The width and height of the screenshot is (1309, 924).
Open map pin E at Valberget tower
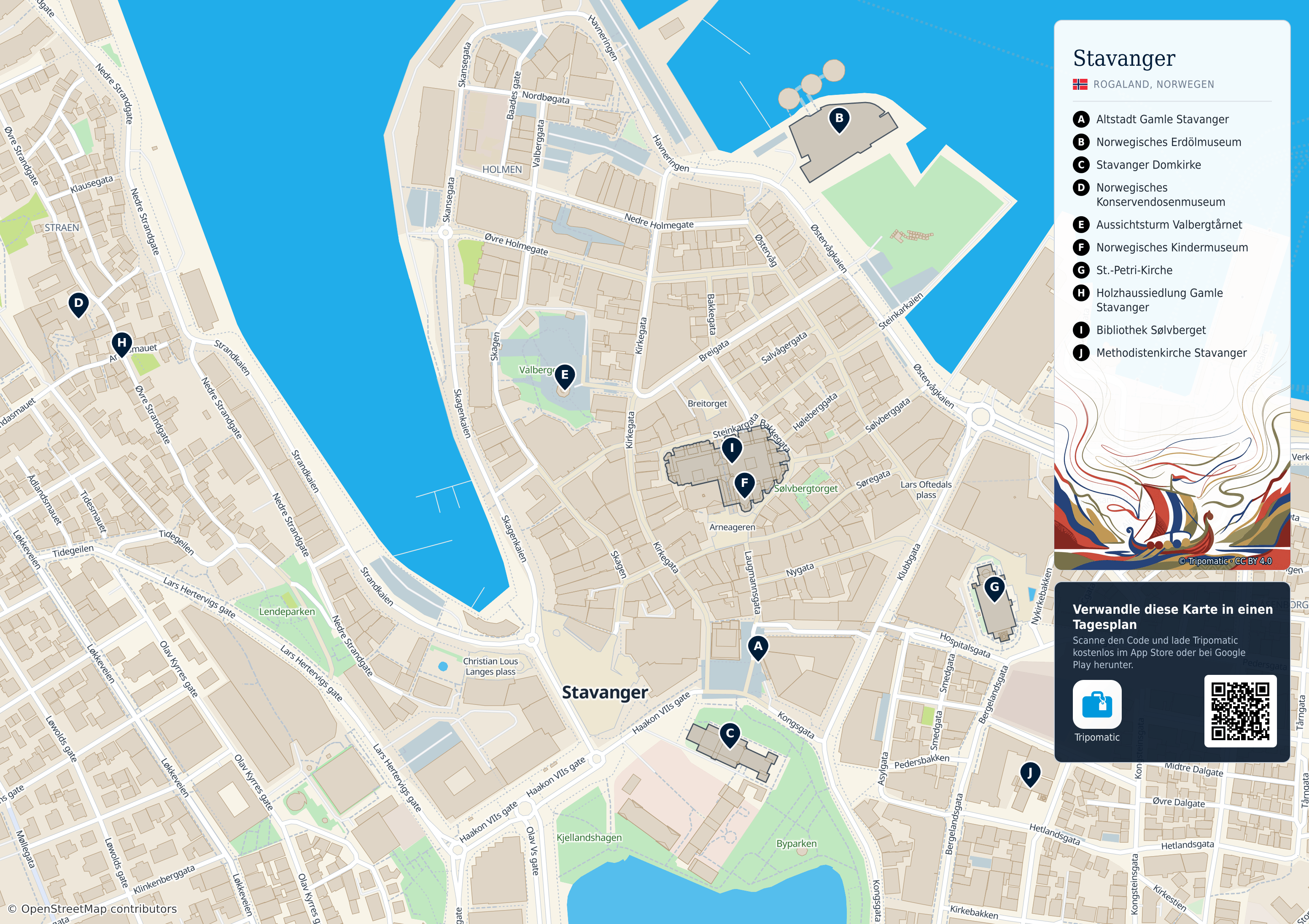pos(564,376)
